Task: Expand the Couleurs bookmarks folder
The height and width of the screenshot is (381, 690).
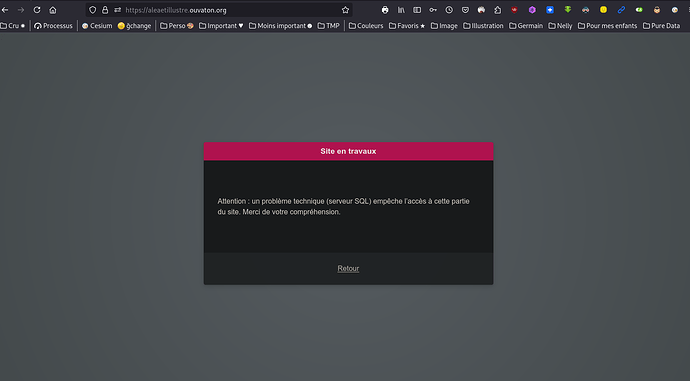Action: click(x=366, y=26)
